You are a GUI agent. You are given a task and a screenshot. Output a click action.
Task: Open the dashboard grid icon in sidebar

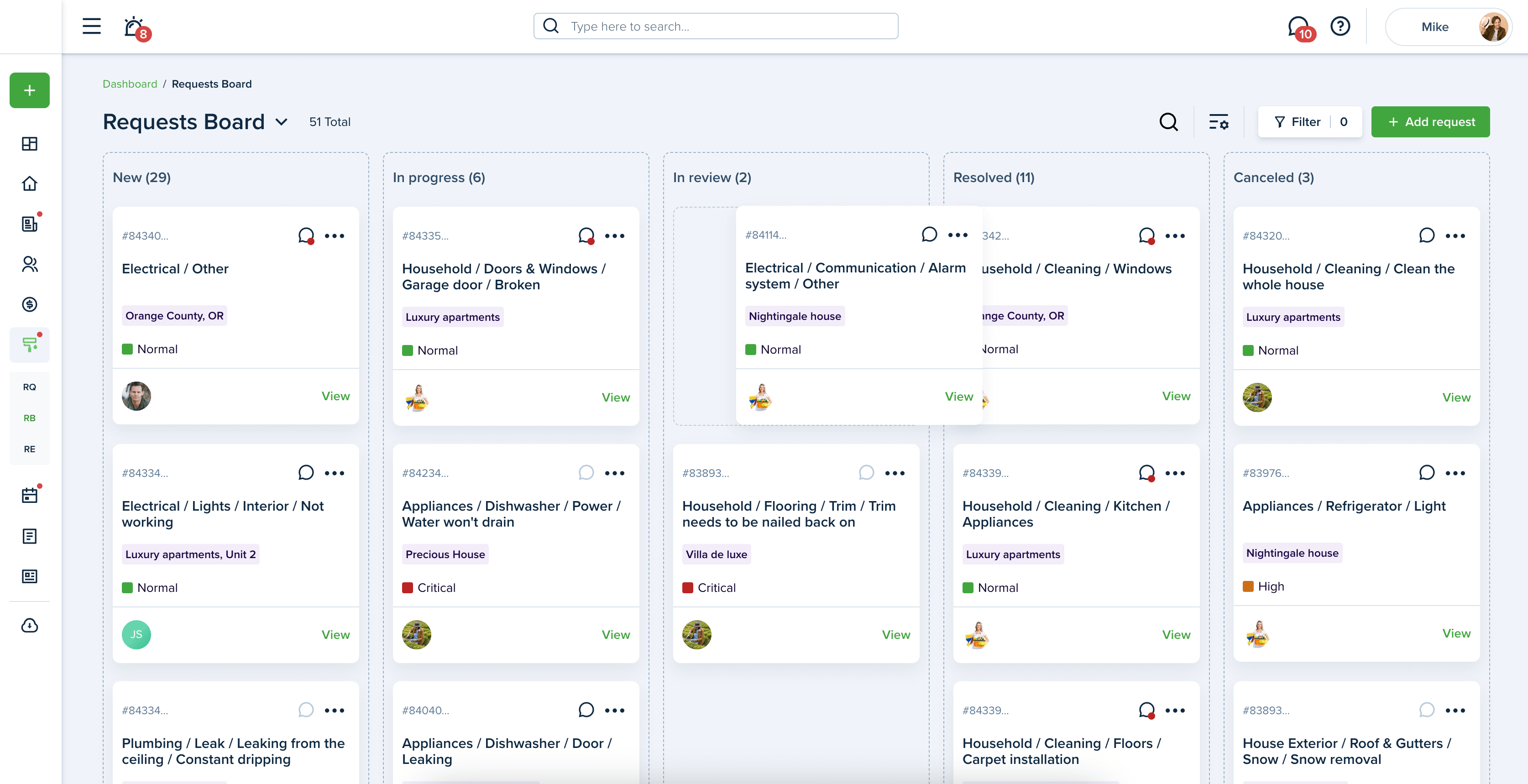(x=30, y=143)
